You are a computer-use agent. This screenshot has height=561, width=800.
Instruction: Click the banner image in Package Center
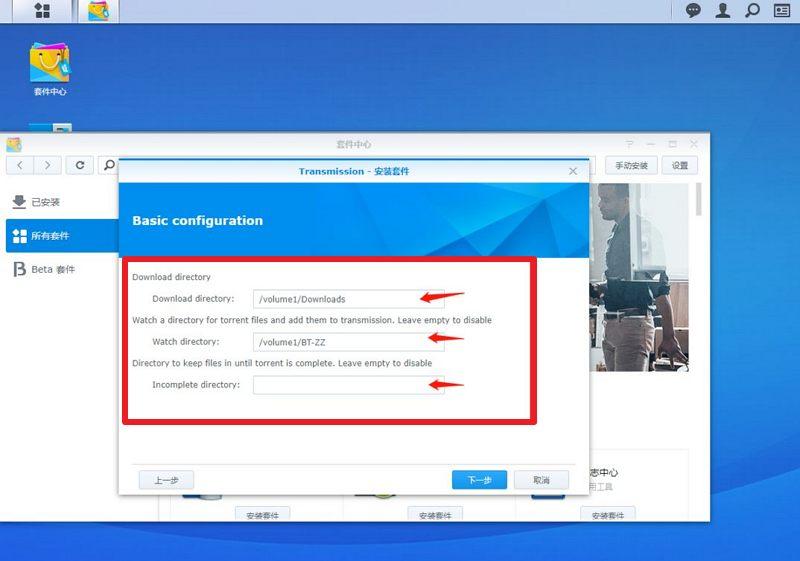click(639, 277)
